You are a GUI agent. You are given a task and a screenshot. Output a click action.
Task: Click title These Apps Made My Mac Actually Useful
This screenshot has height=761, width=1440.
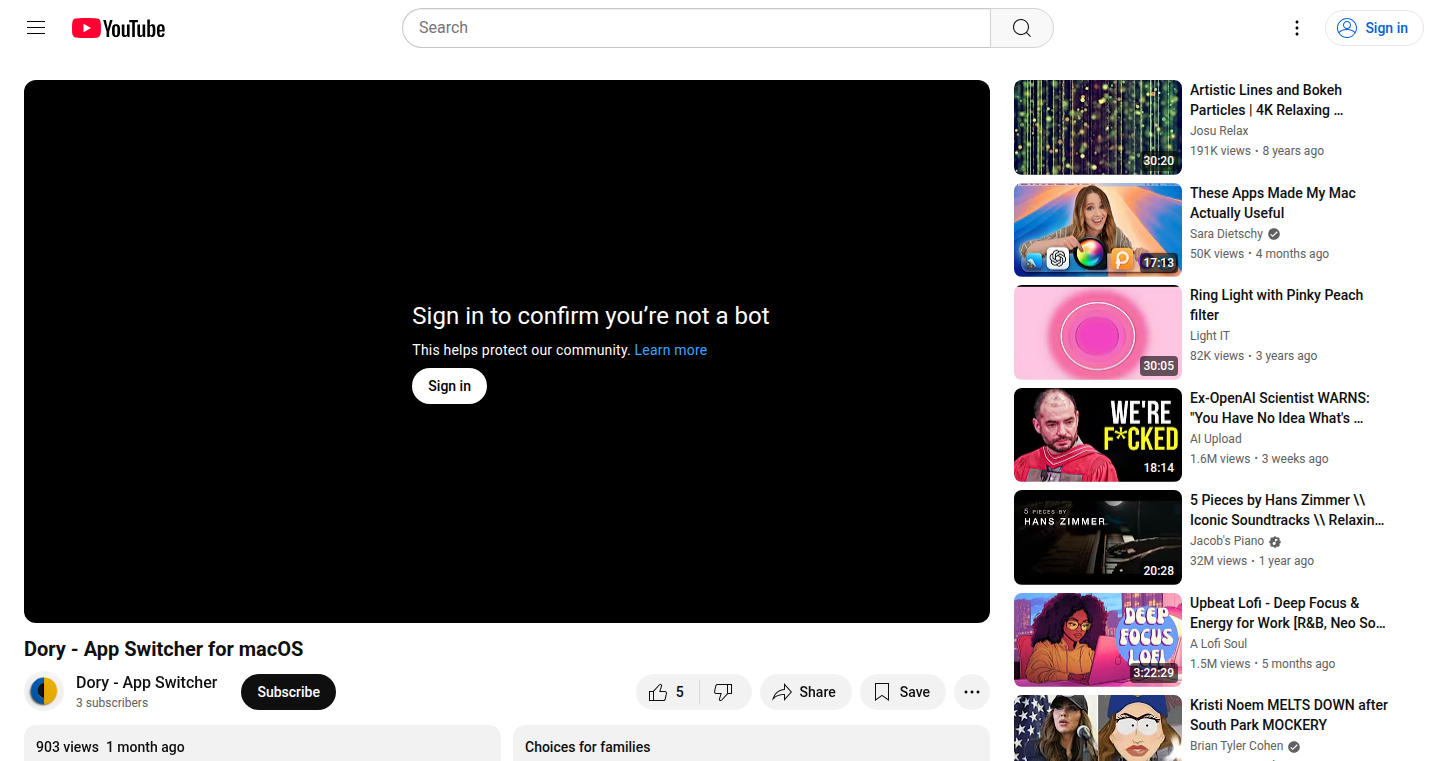coord(1273,203)
